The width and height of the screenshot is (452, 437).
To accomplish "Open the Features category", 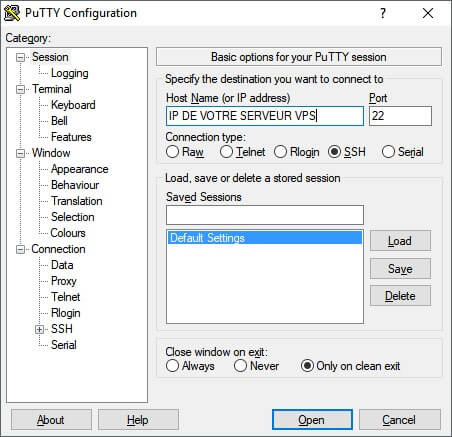I will pyautogui.click(x=71, y=137).
